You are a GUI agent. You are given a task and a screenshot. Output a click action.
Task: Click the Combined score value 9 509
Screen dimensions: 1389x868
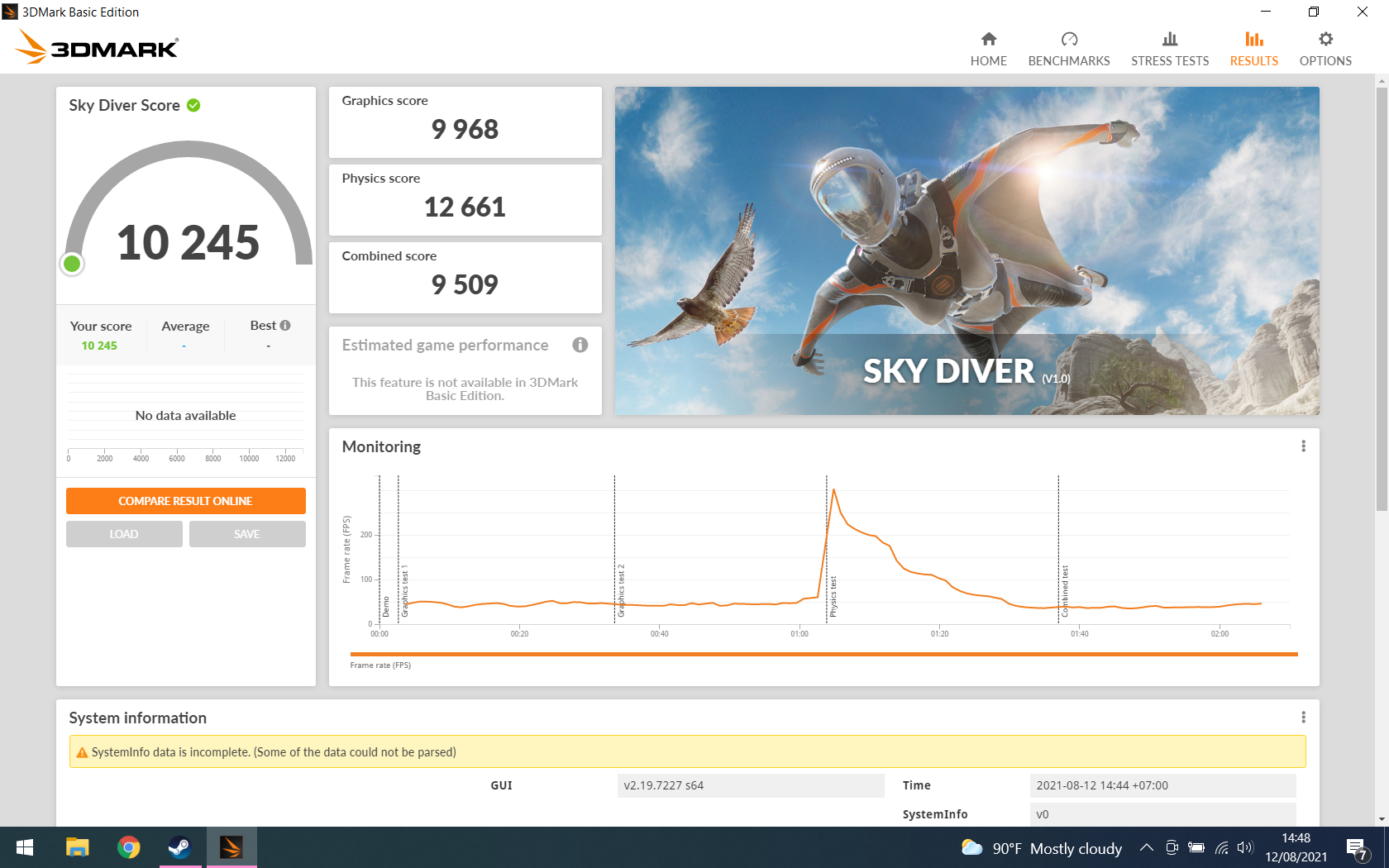pos(465,285)
